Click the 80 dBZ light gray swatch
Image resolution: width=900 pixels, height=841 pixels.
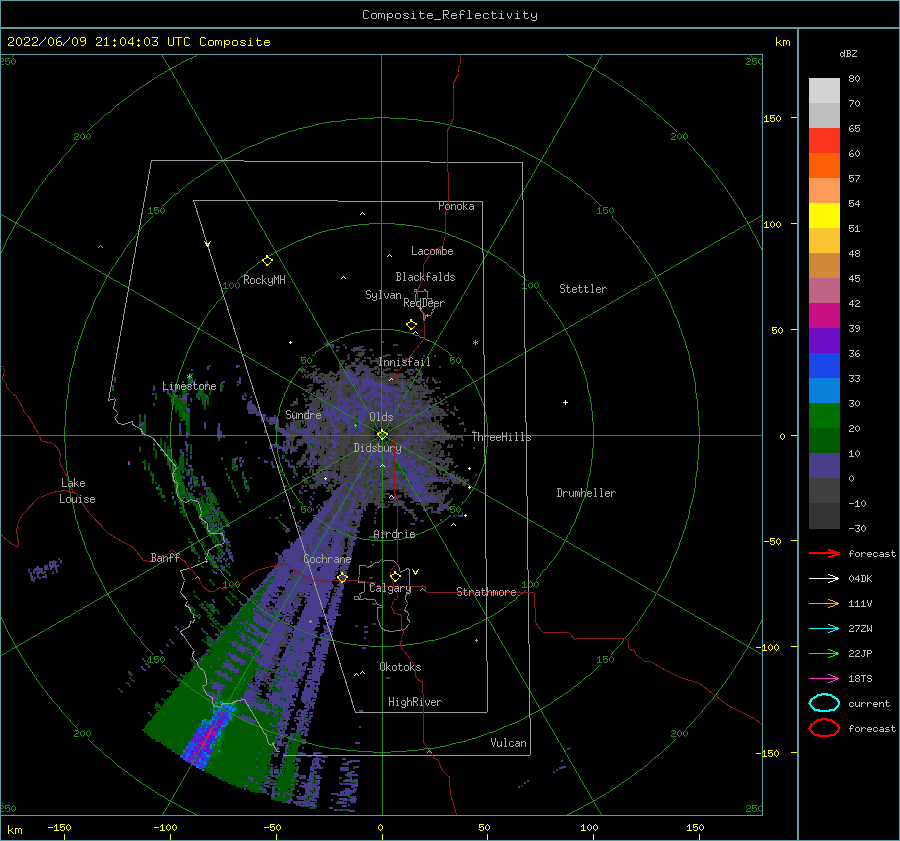click(824, 91)
